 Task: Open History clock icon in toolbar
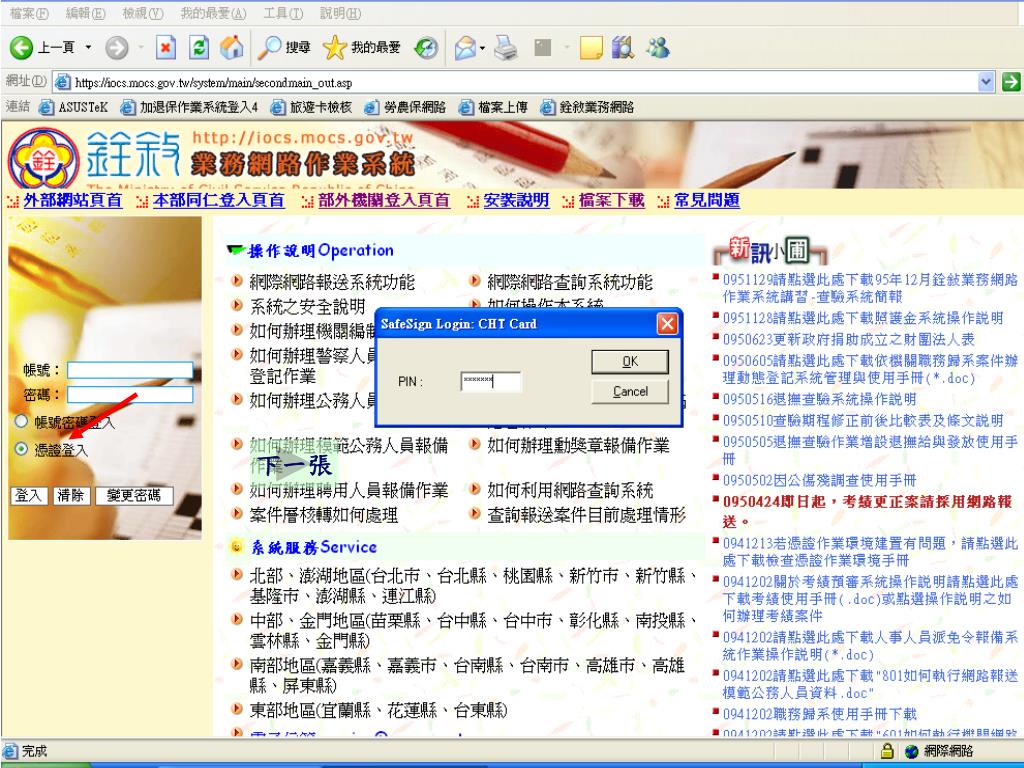pyautogui.click(x=426, y=47)
